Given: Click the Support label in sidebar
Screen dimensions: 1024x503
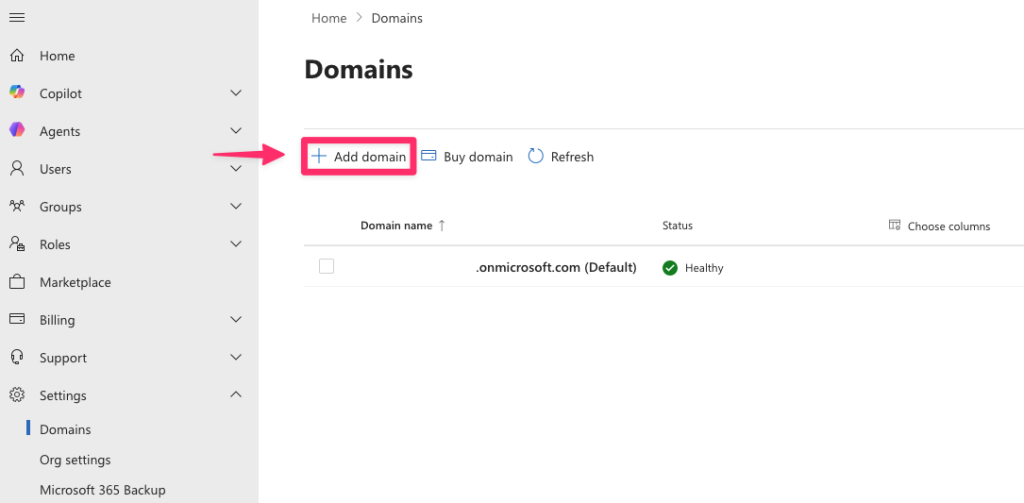Looking at the screenshot, I should click(63, 358).
